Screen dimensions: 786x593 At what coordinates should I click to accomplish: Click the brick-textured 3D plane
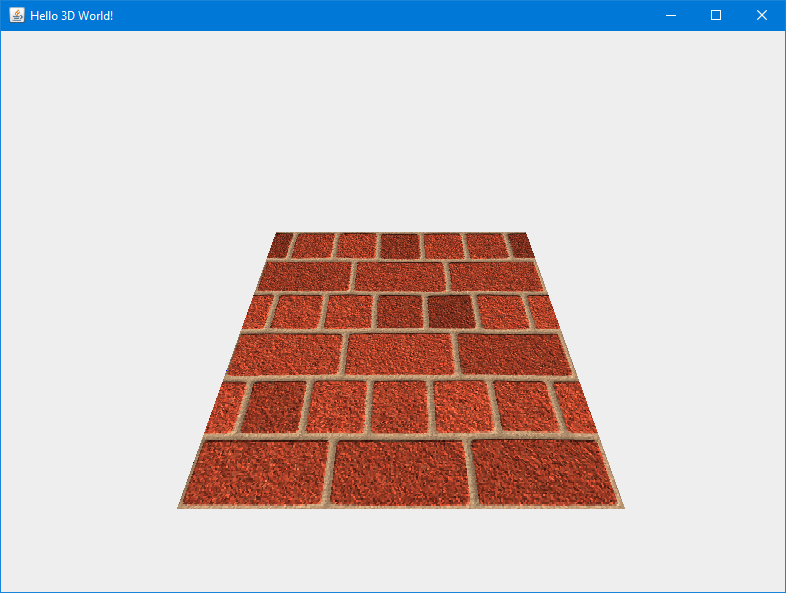(401, 370)
